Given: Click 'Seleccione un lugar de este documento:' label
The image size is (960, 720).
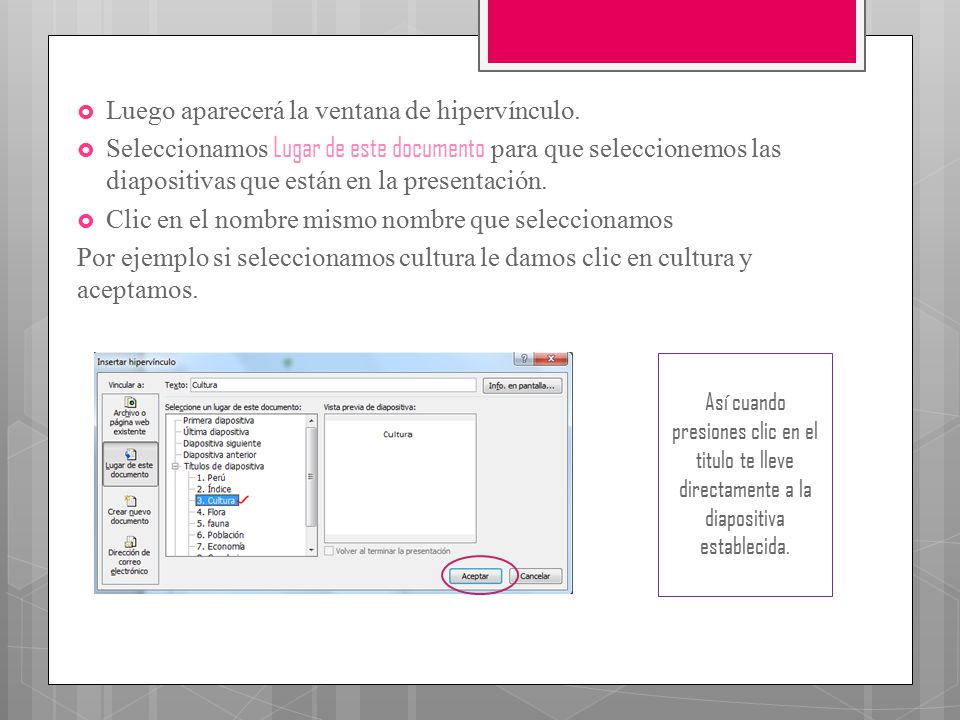Looking at the screenshot, I should coord(233,407).
